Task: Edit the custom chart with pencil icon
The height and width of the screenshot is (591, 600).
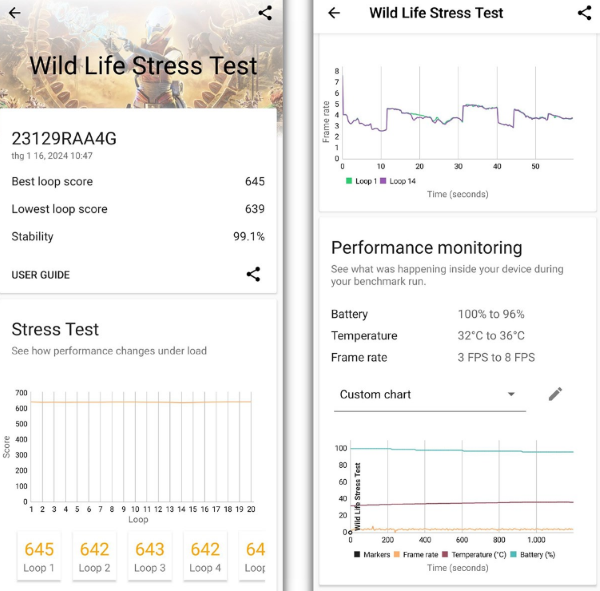Action: (555, 394)
